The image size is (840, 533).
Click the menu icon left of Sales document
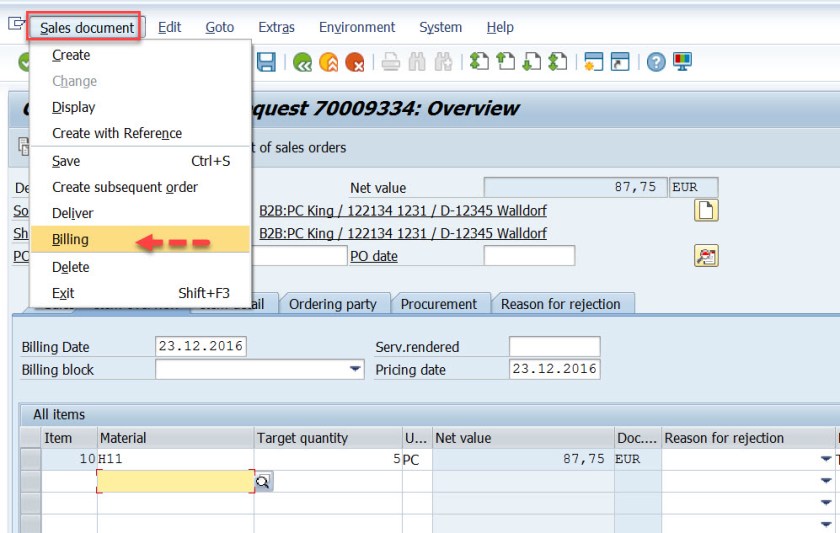tap(16, 24)
